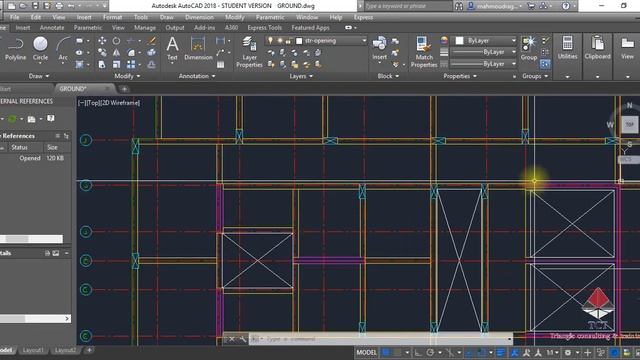Screen dimensions: 640x360
Task: Select the Mirror tool in Modify panel
Action: click(x=116, y=52)
